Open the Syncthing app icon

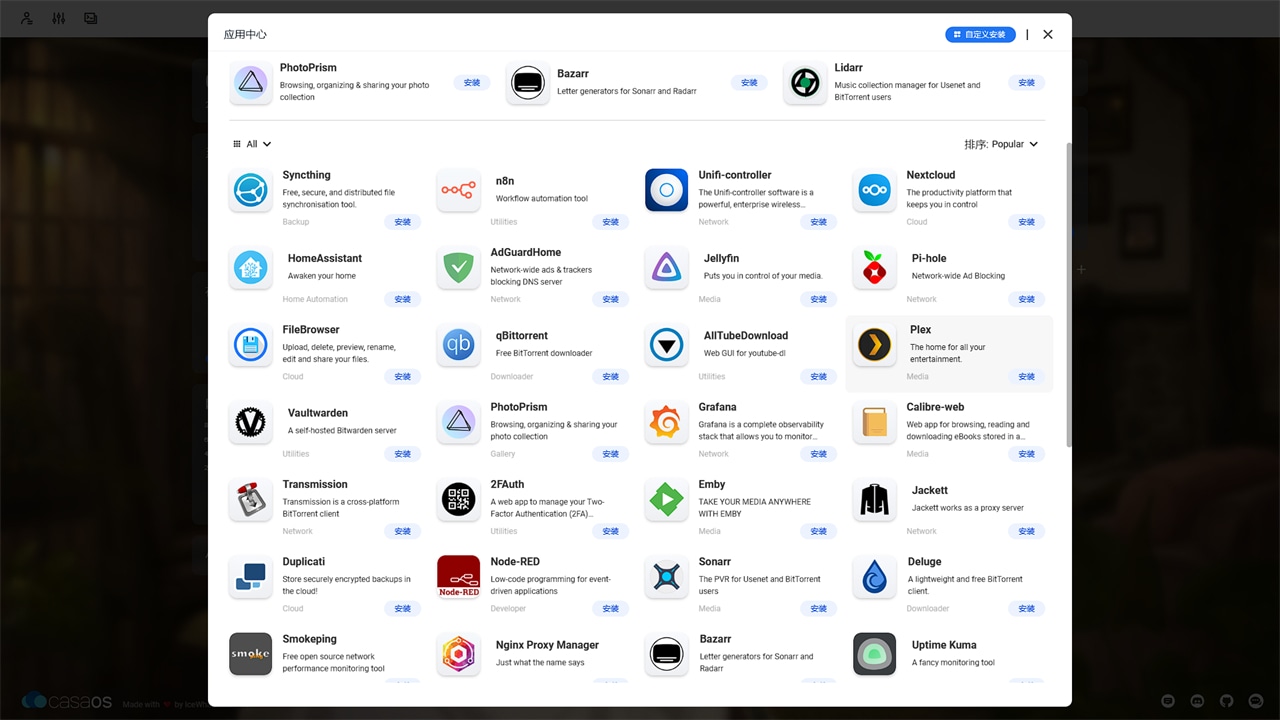[250, 190]
